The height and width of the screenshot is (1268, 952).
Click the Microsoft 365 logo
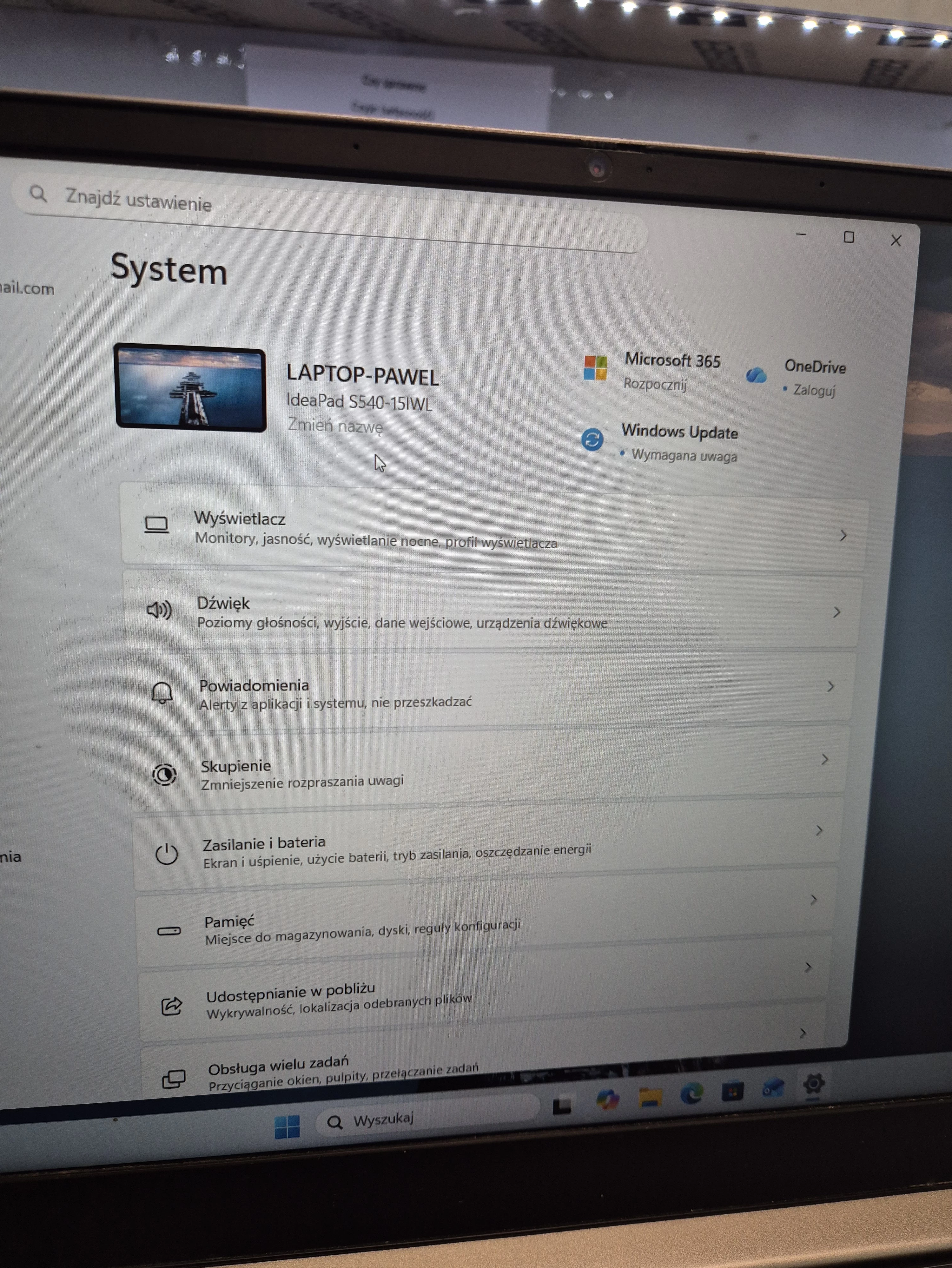tap(596, 369)
